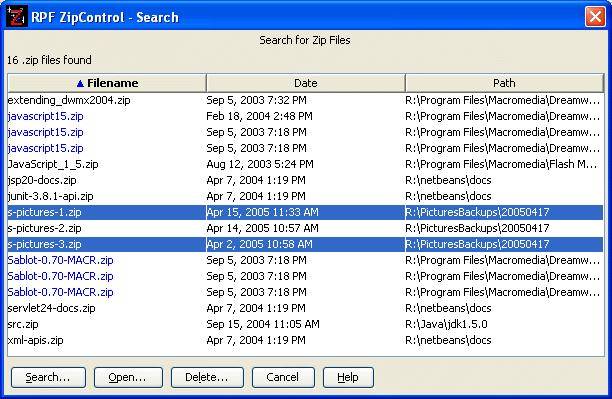Sort by the Filename column header
612x399 pixels.
107,83
